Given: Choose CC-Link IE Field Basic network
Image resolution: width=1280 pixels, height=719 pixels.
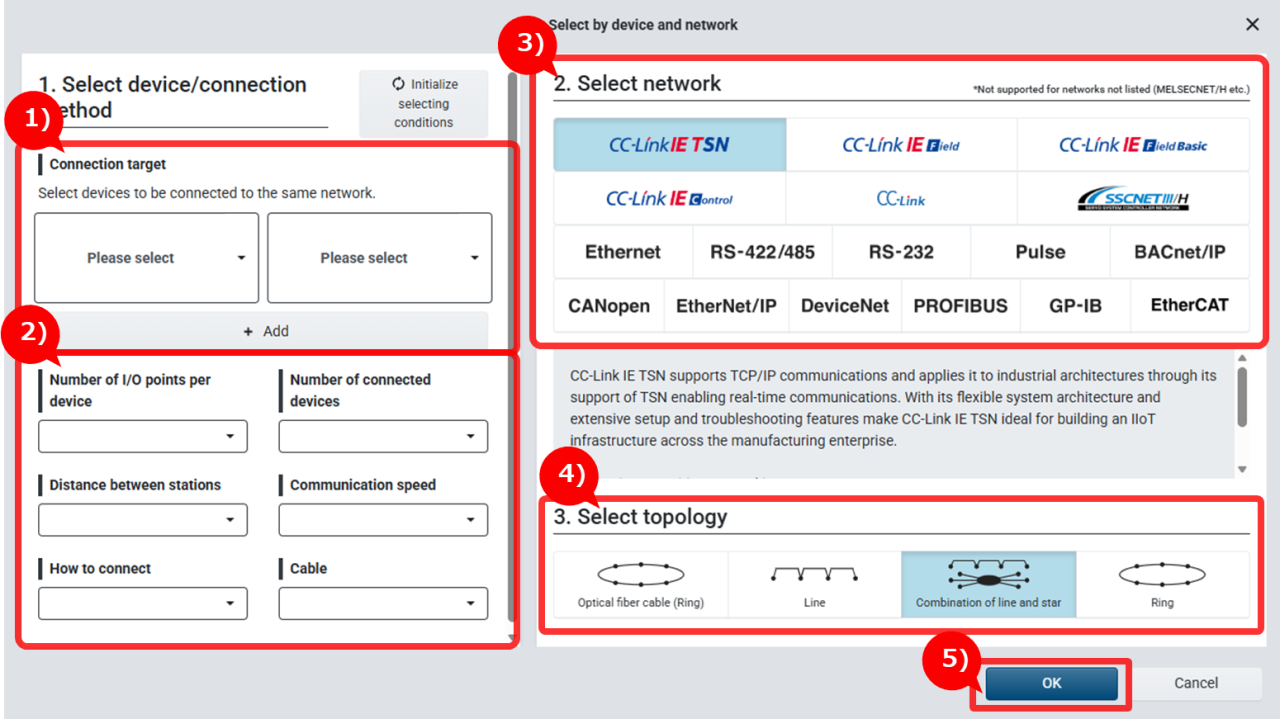Looking at the screenshot, I should coord(1133,145).
